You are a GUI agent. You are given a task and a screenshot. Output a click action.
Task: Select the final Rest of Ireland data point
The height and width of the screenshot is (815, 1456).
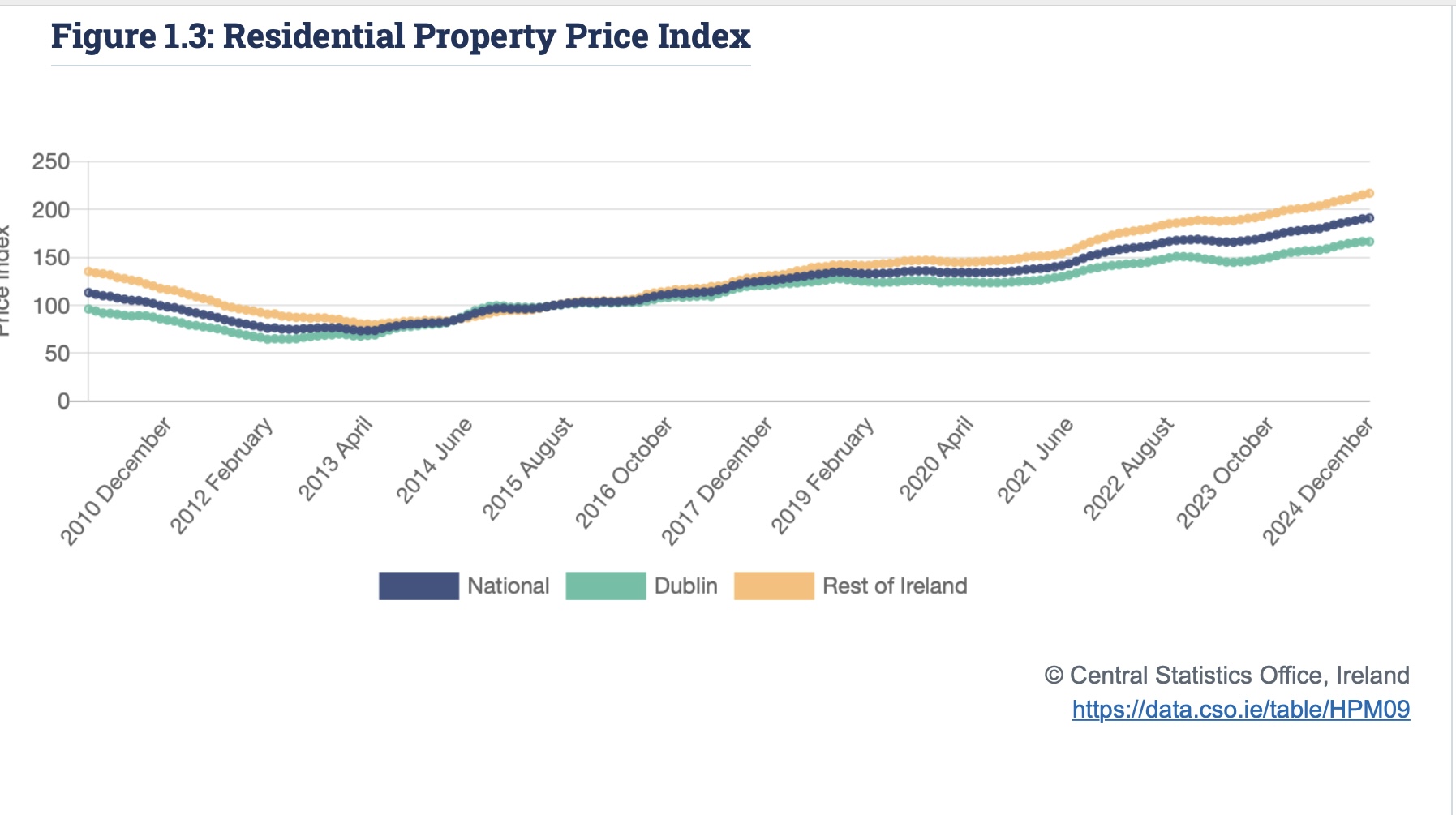point(1369,193)
